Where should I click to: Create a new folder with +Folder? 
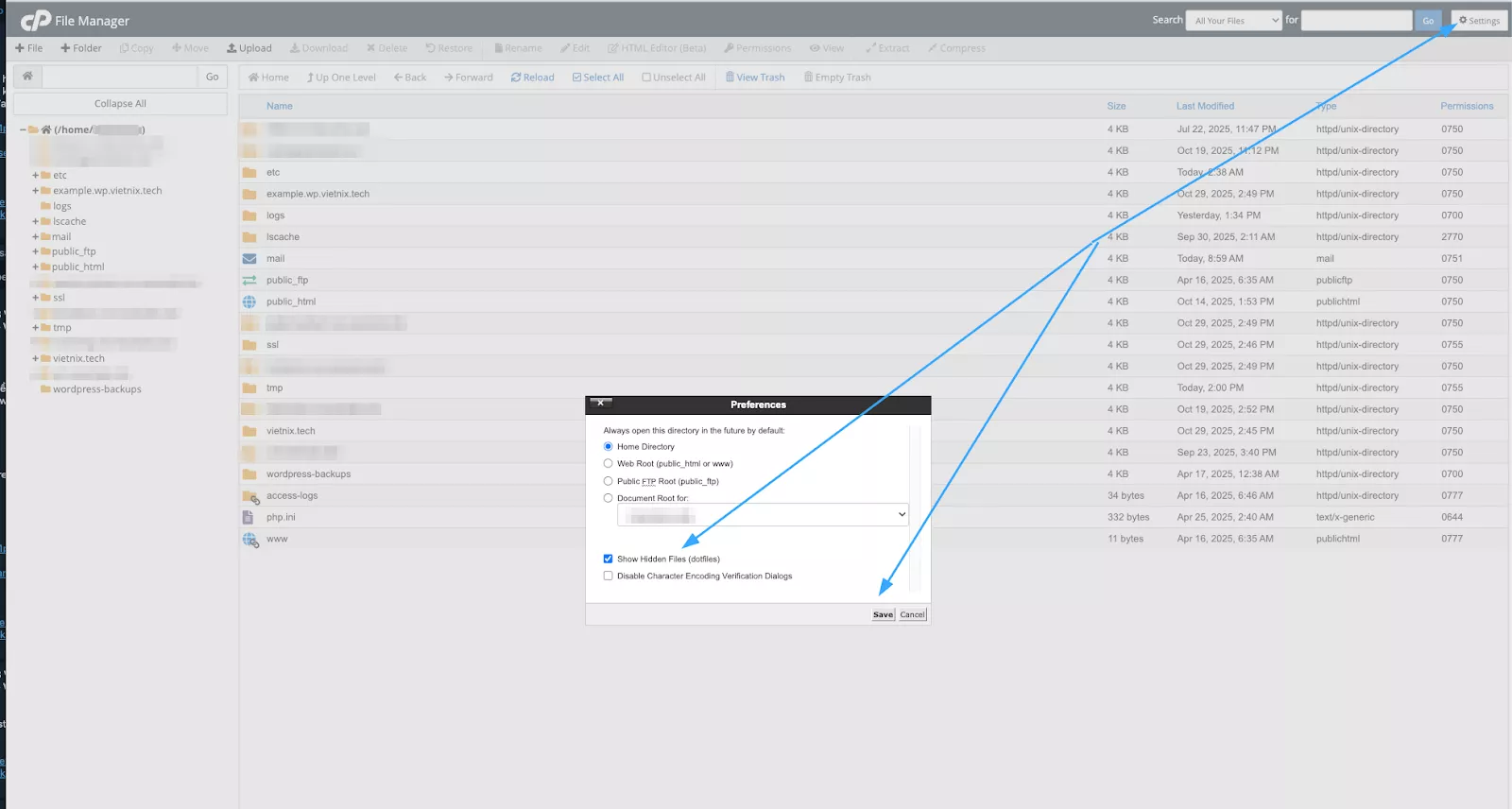coord(81,48)
